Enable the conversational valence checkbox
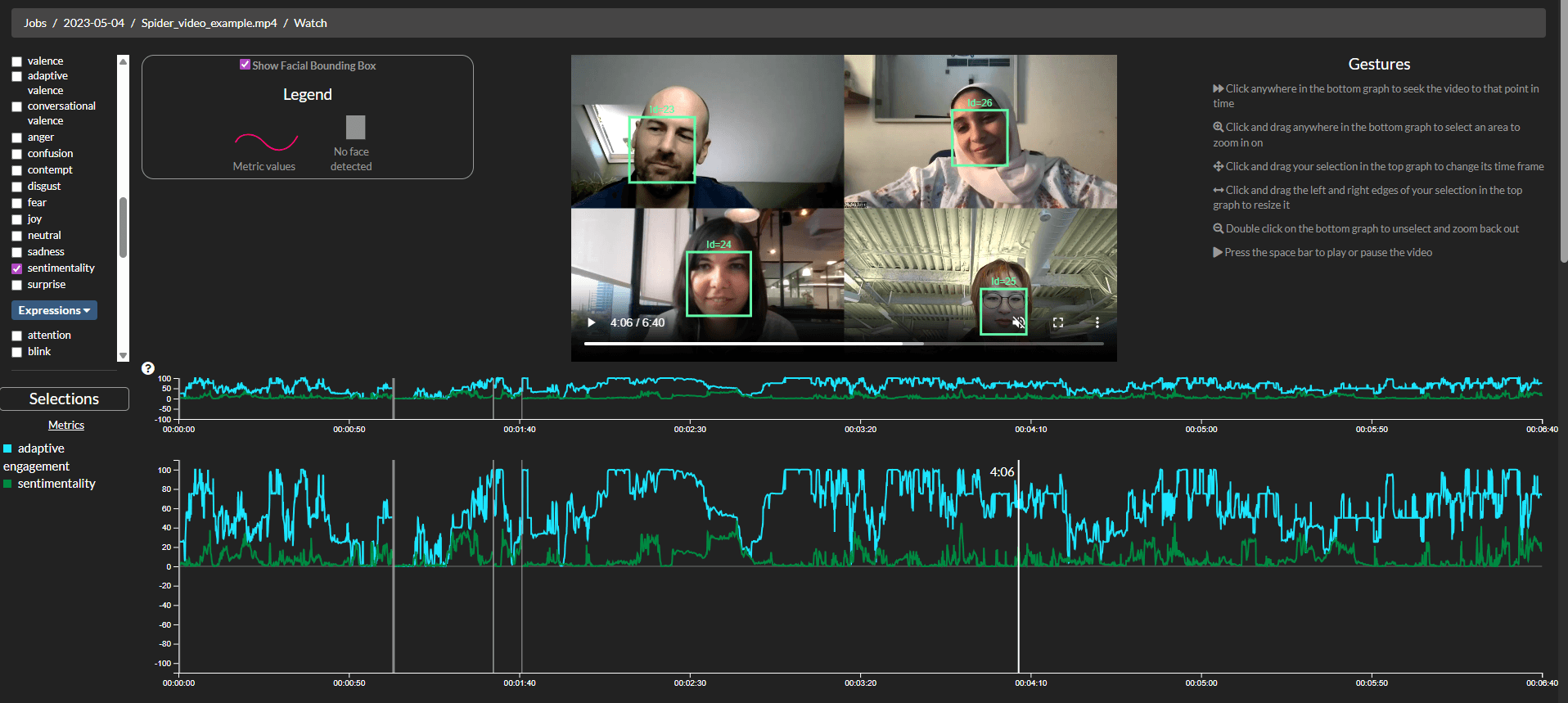The image size is (1568, 703). tap(16, 106)
